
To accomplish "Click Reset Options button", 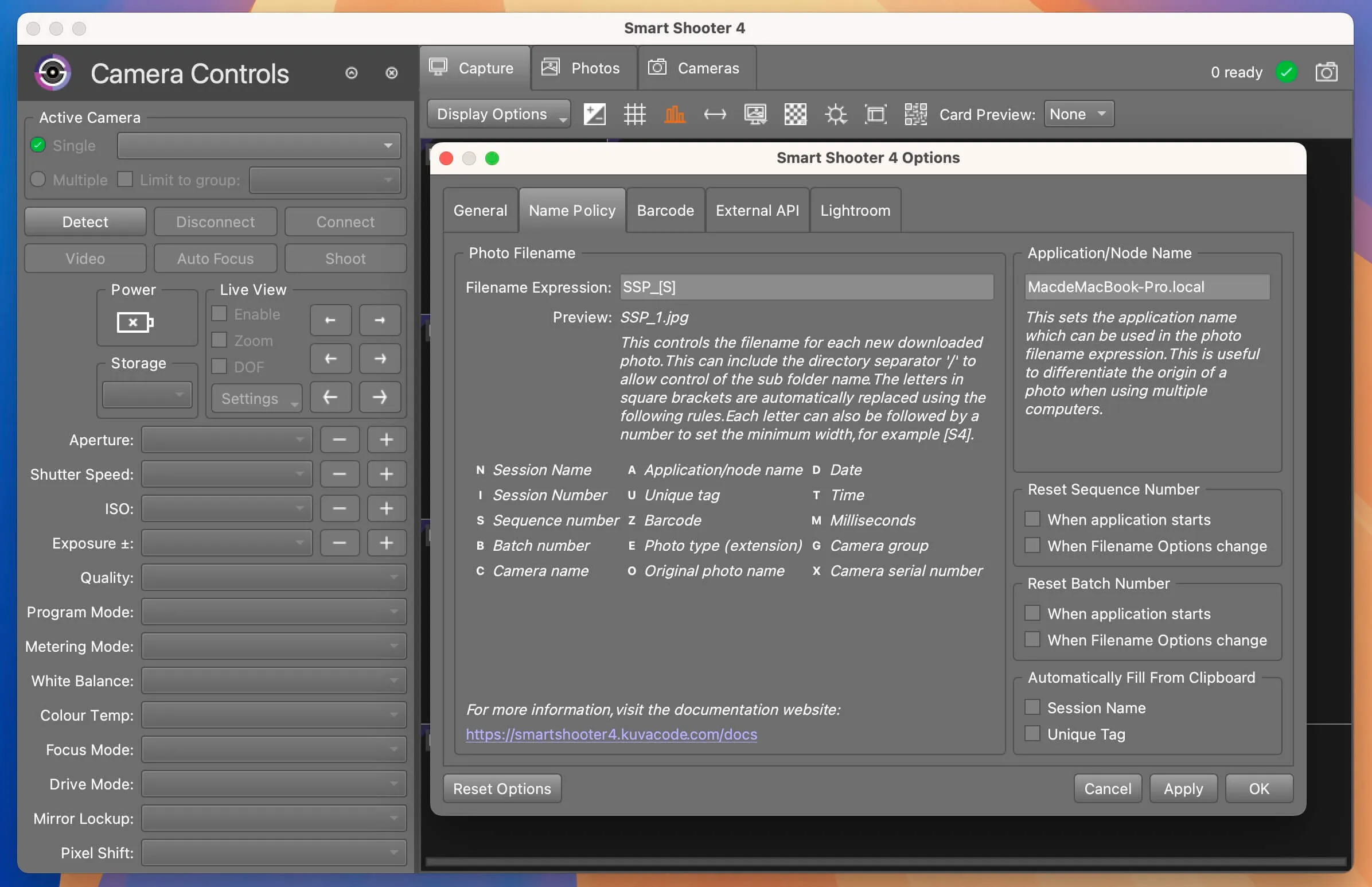I will click(502, 788).
